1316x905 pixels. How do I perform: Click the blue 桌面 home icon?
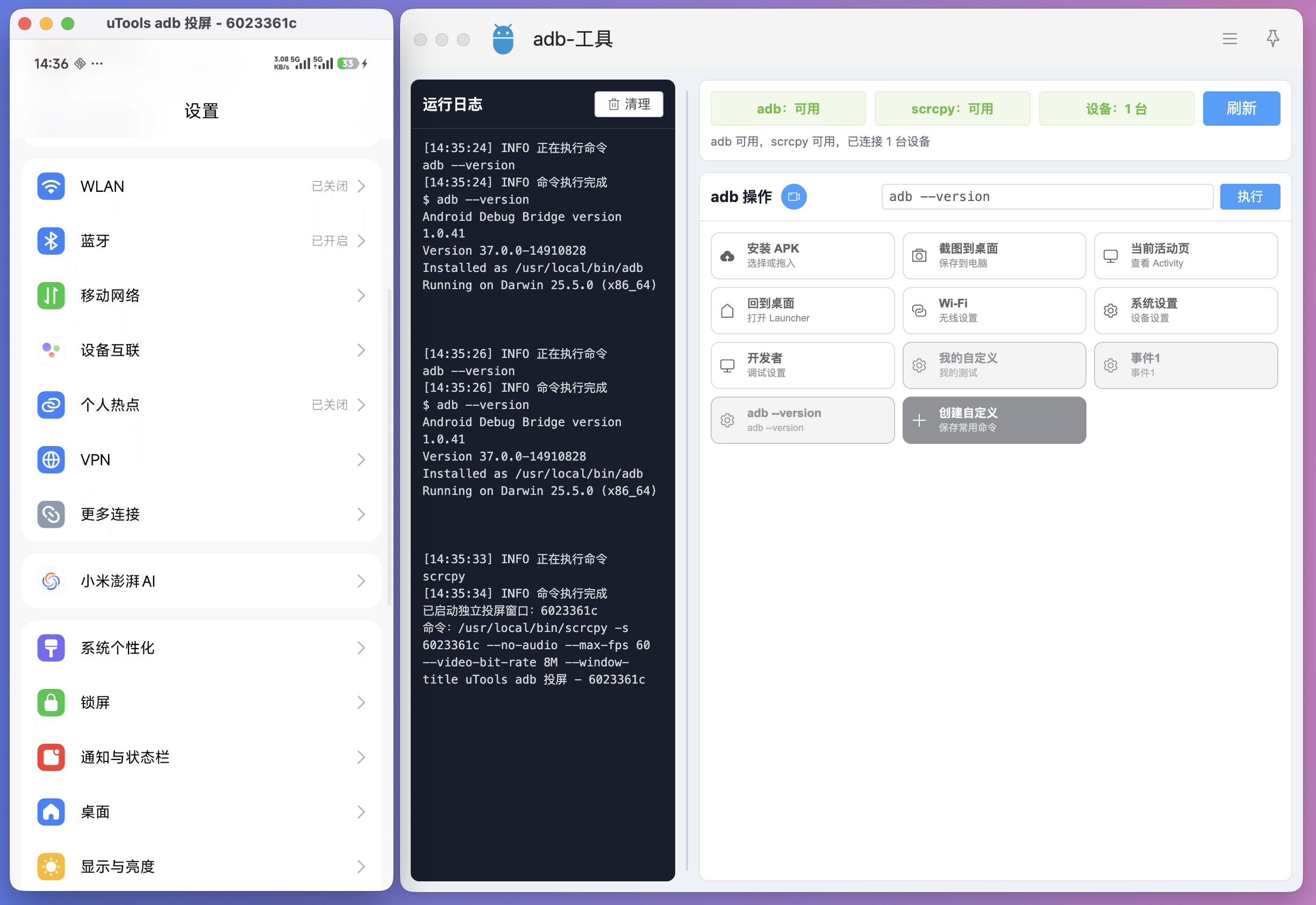pos(51,812)
